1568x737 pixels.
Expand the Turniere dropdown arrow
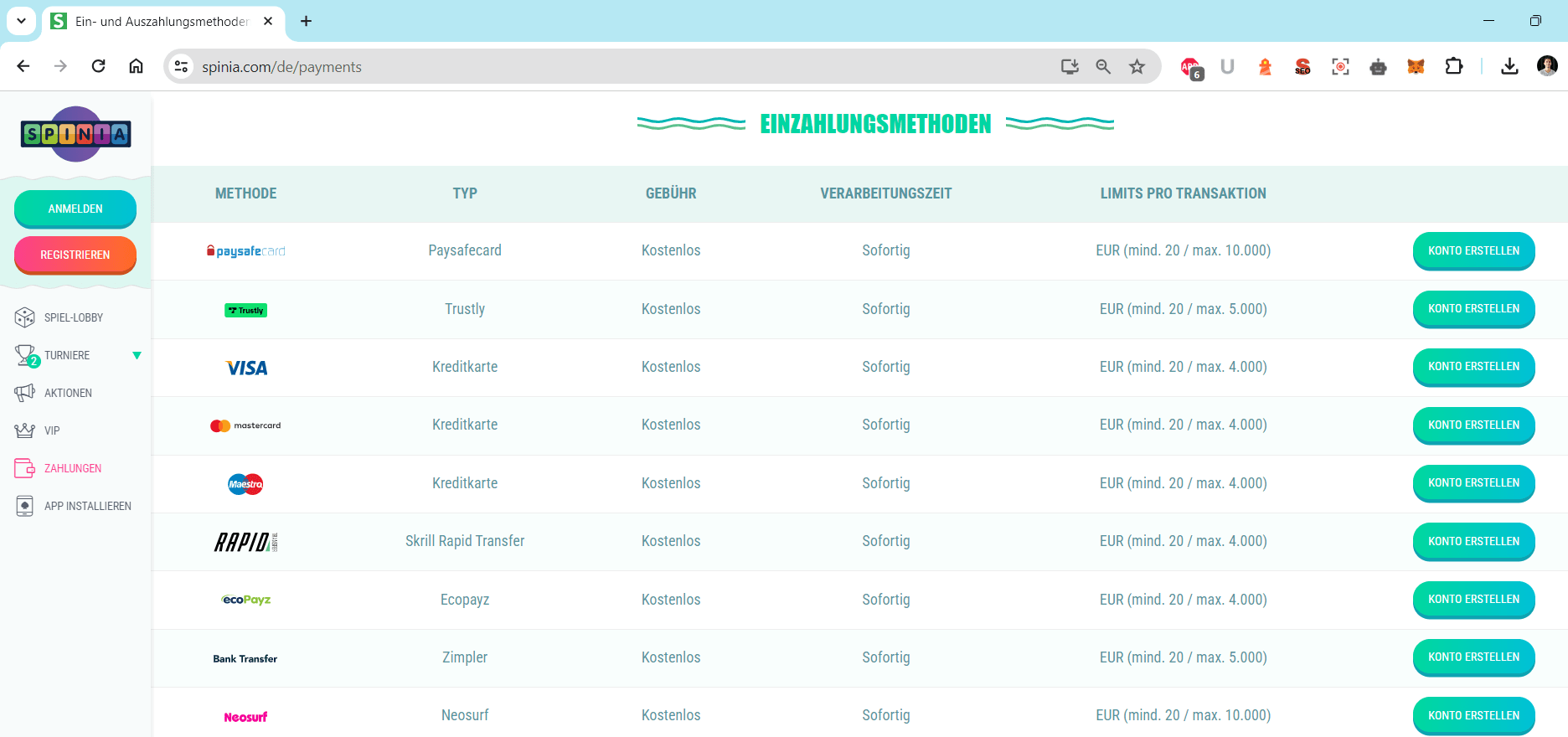coord(137,356)
